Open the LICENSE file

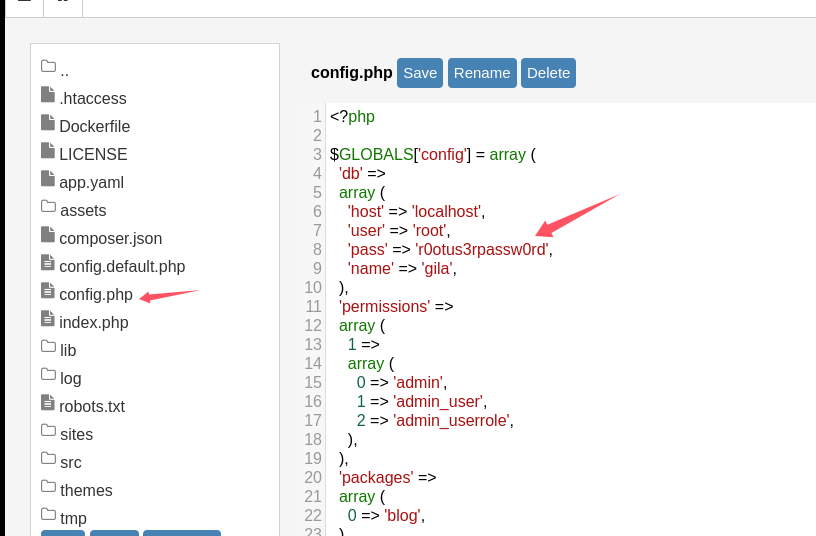coord(93,155)
